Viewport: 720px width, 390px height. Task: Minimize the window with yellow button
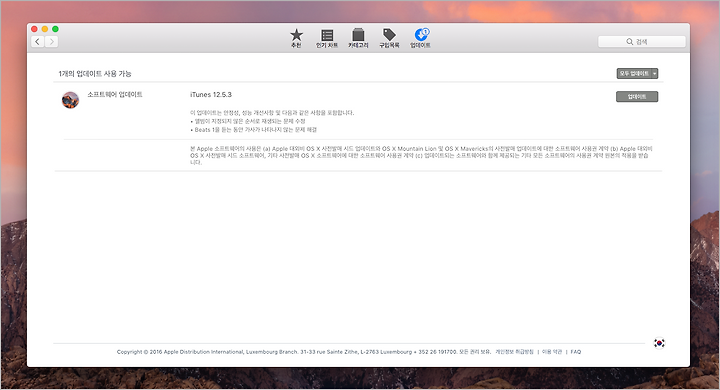(45, 29)
